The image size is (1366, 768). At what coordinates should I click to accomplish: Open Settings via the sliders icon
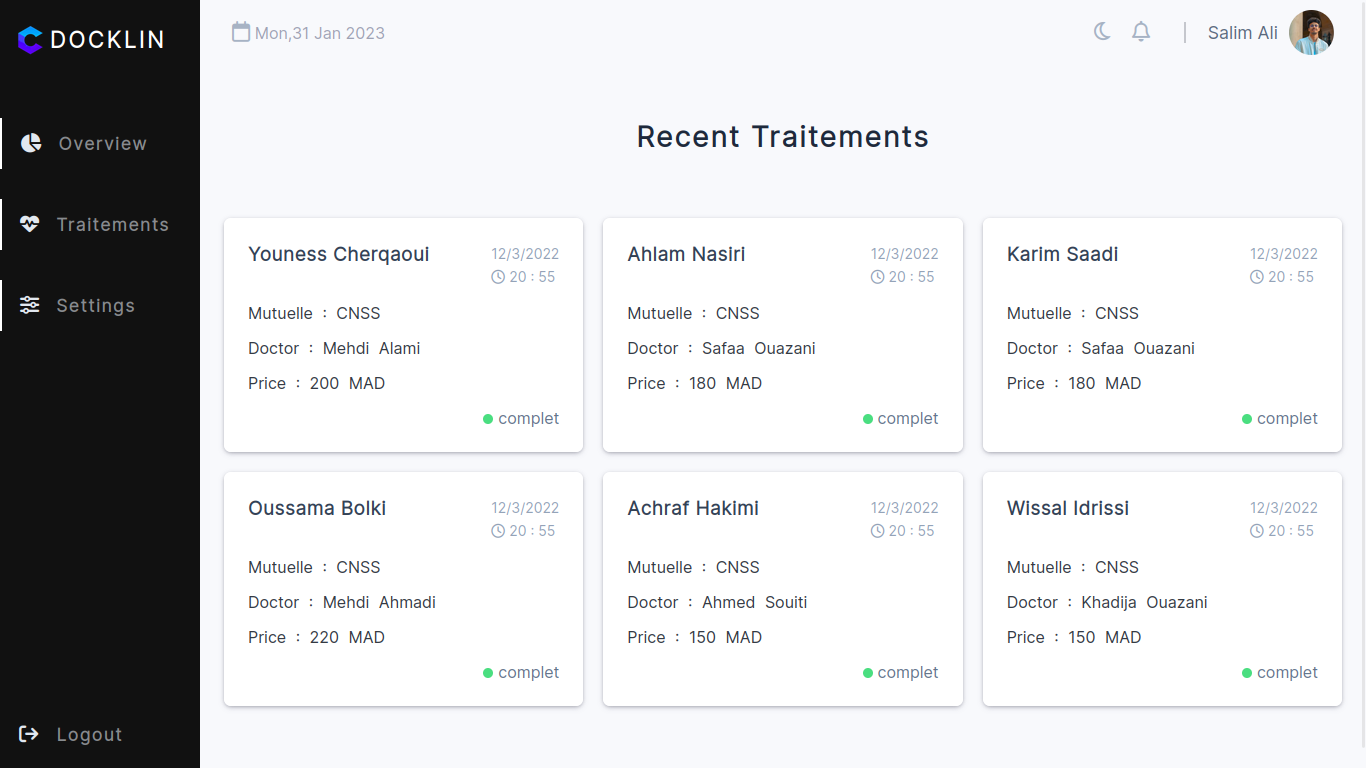tap(30, 305)
